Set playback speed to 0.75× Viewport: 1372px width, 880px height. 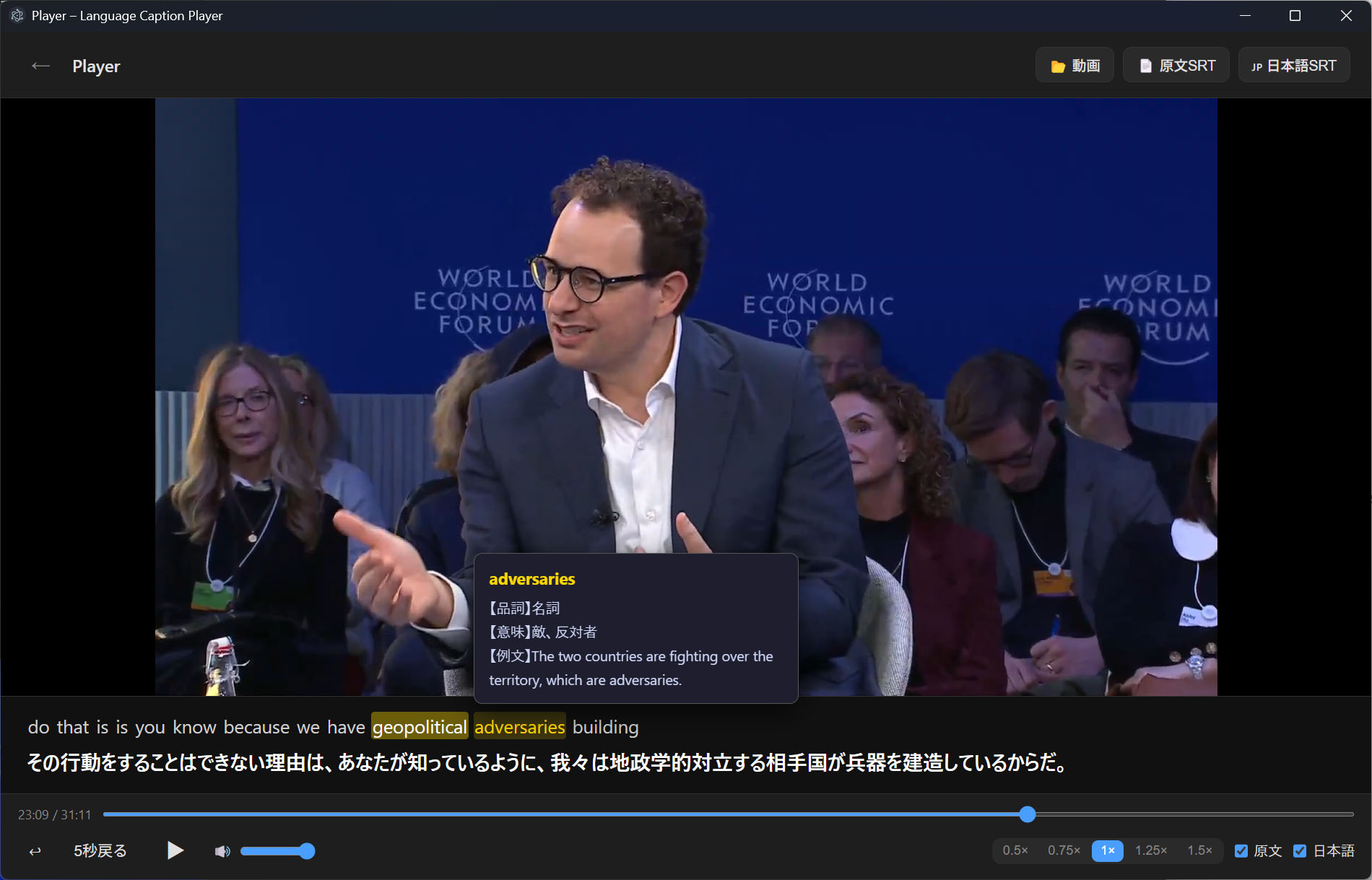(1064, 850)
